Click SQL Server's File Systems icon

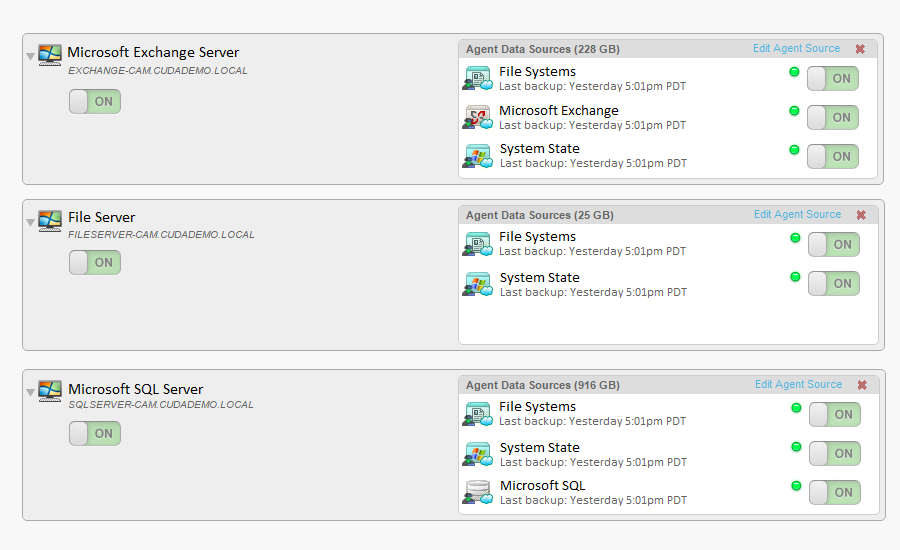coord(478,413)
